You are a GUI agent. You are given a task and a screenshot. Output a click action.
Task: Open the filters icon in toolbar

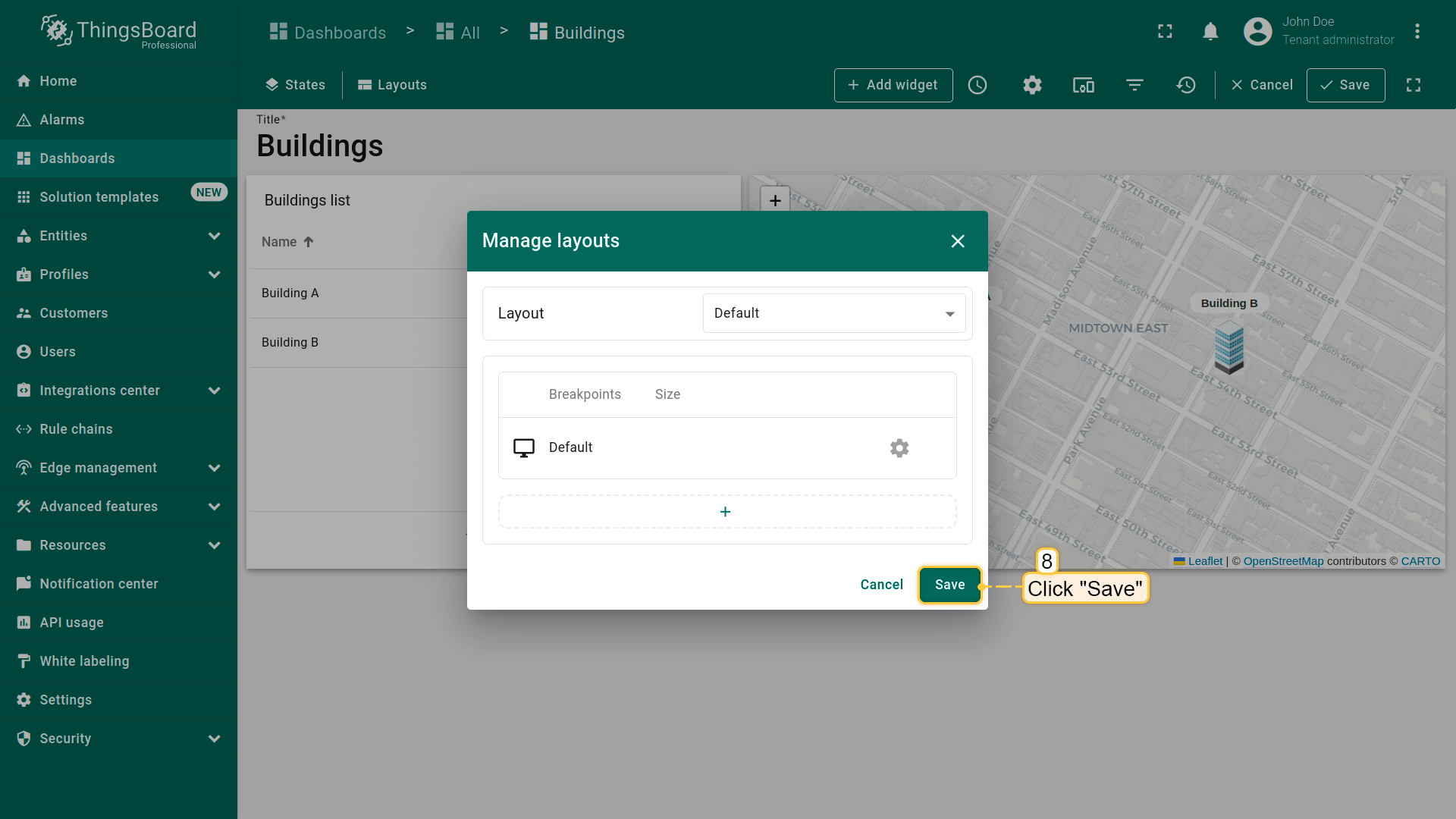coord(1134,85)
